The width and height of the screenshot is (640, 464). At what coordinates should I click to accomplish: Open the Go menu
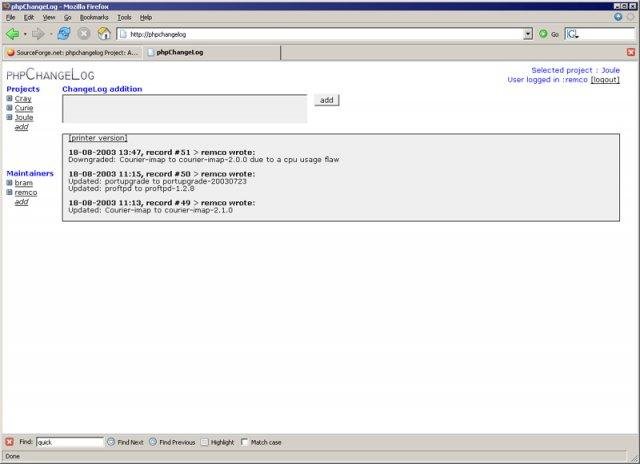click(x=67, y=17)
